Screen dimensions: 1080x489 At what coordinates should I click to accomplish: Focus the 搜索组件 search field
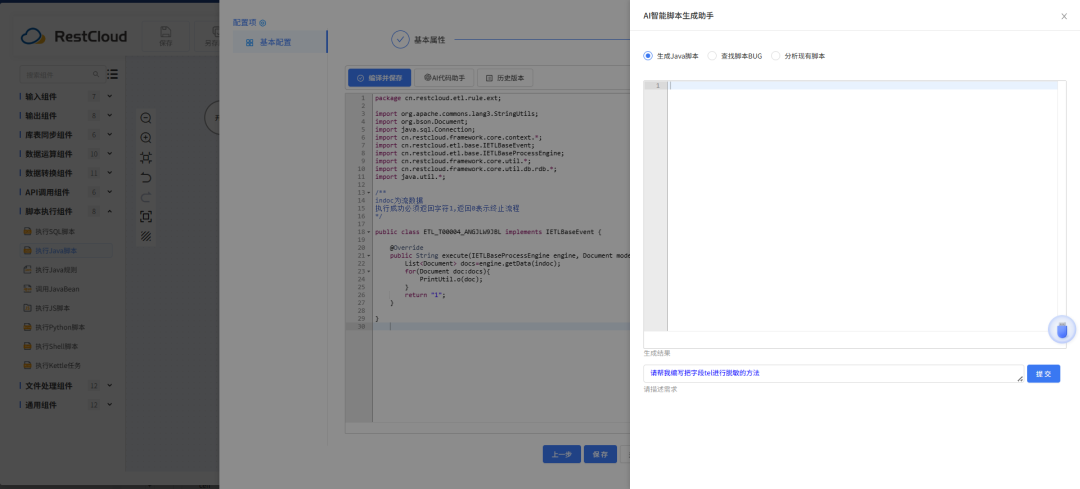58,74
